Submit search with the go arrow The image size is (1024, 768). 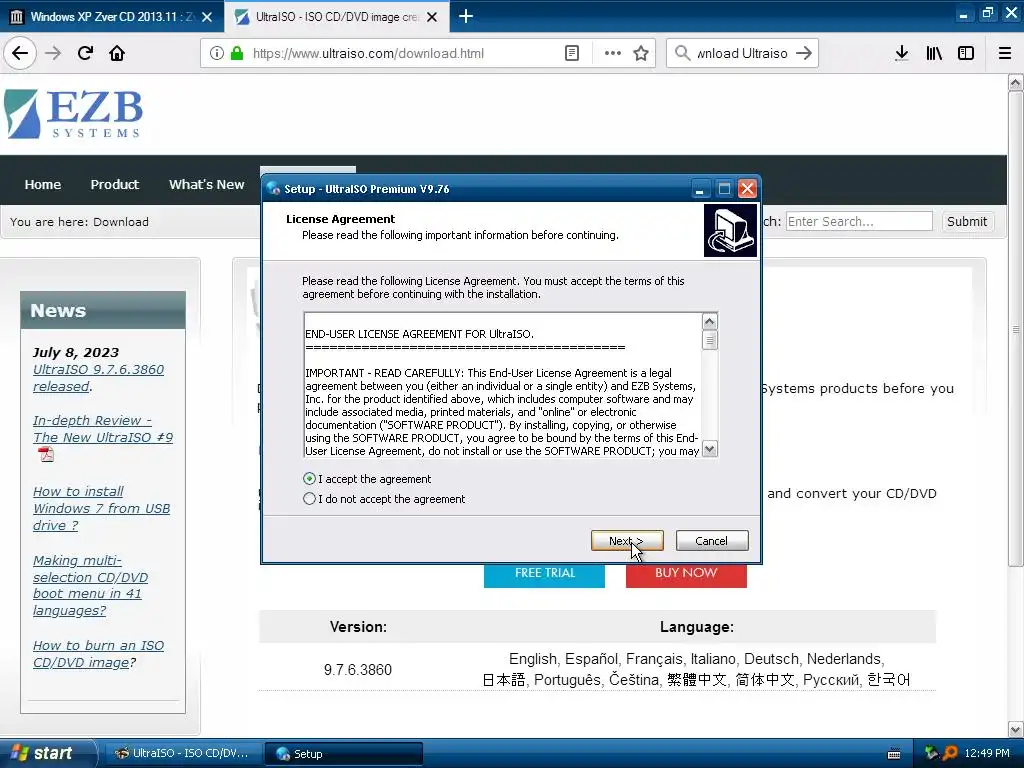[x=804, y=53]
